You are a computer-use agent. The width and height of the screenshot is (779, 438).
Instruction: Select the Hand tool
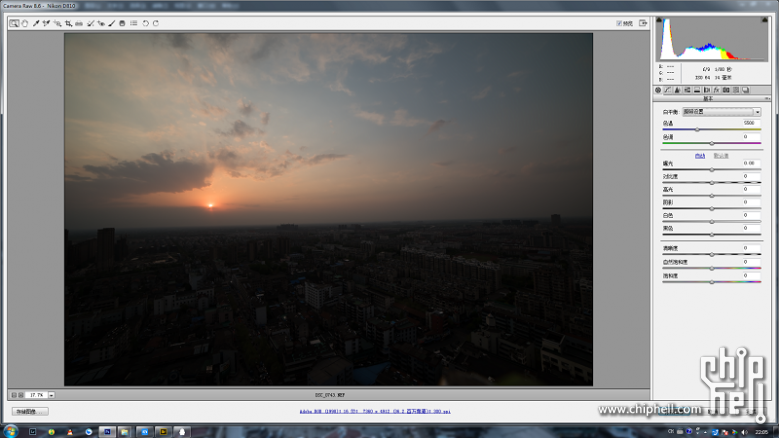(x=25, y=23)
